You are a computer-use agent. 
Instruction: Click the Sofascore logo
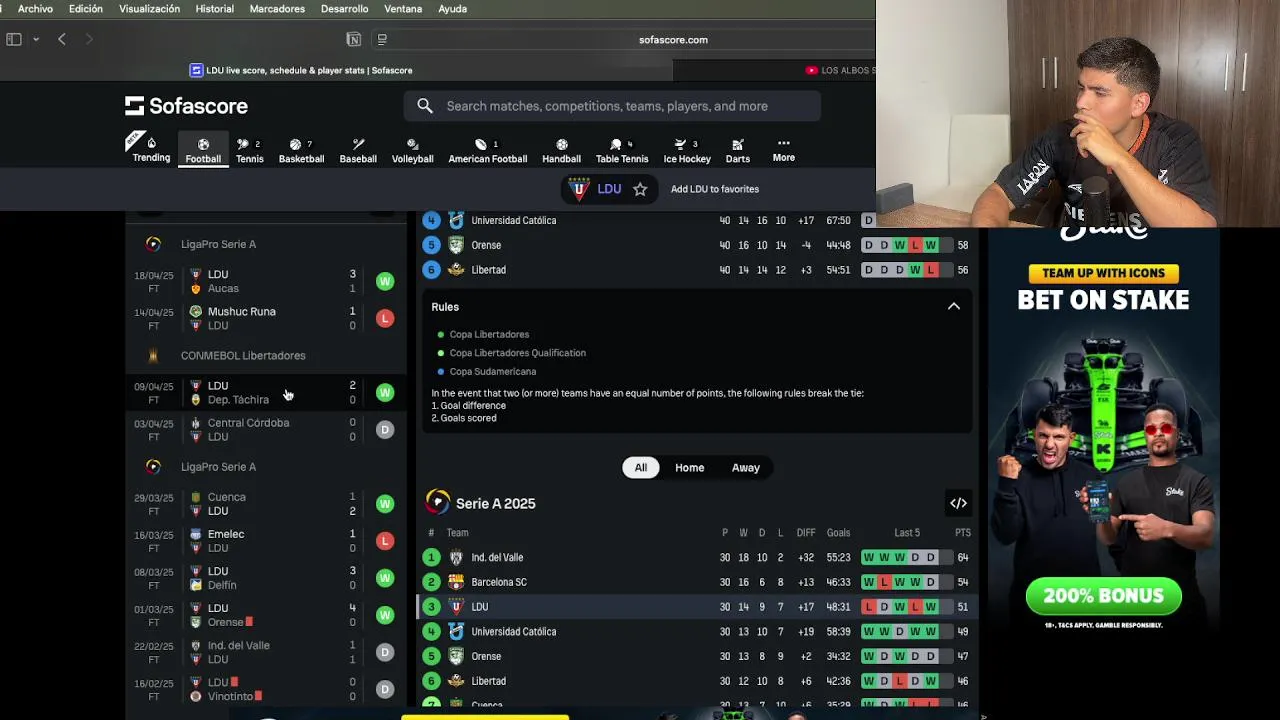coord(186,106)
